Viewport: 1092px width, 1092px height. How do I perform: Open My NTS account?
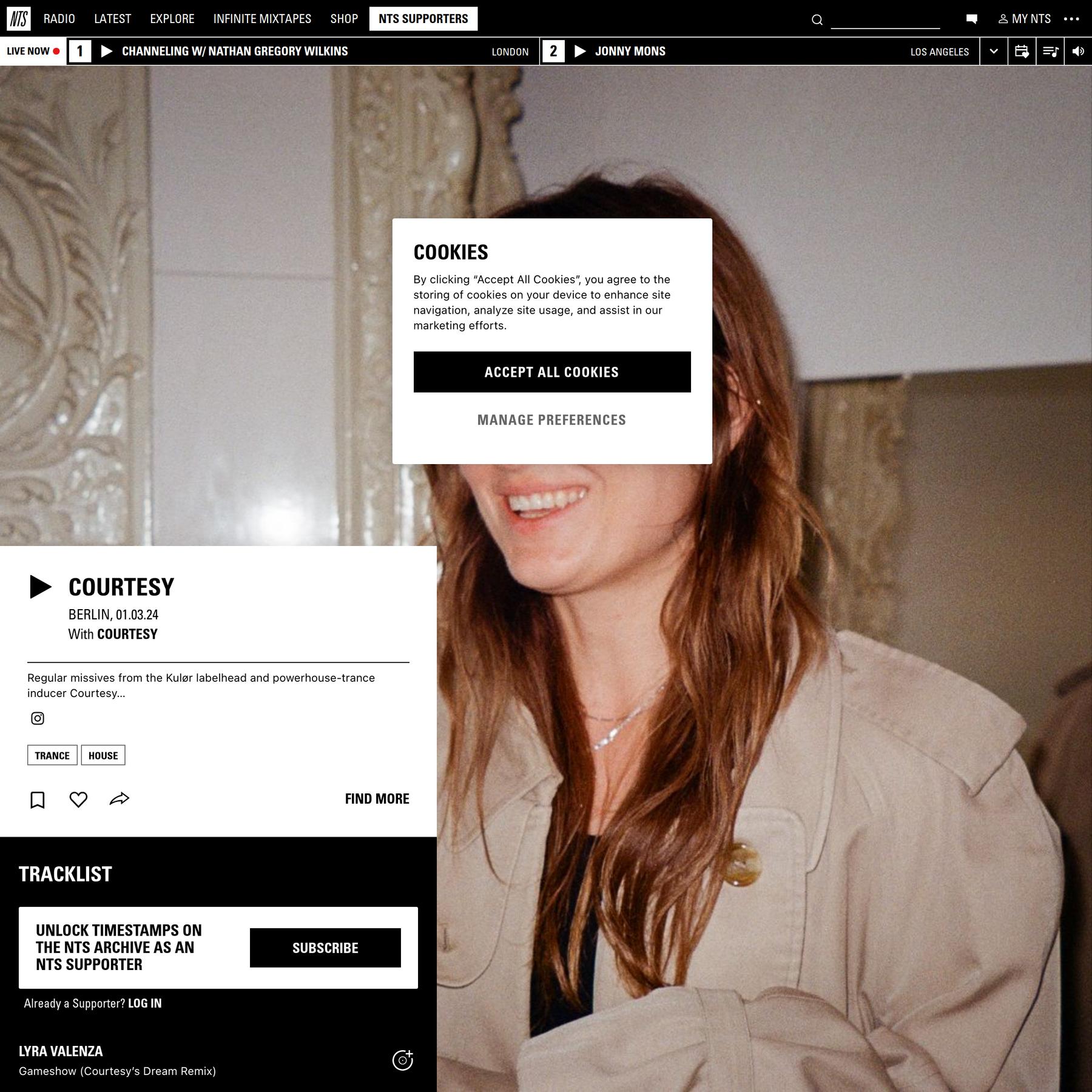coord(1025,19)
